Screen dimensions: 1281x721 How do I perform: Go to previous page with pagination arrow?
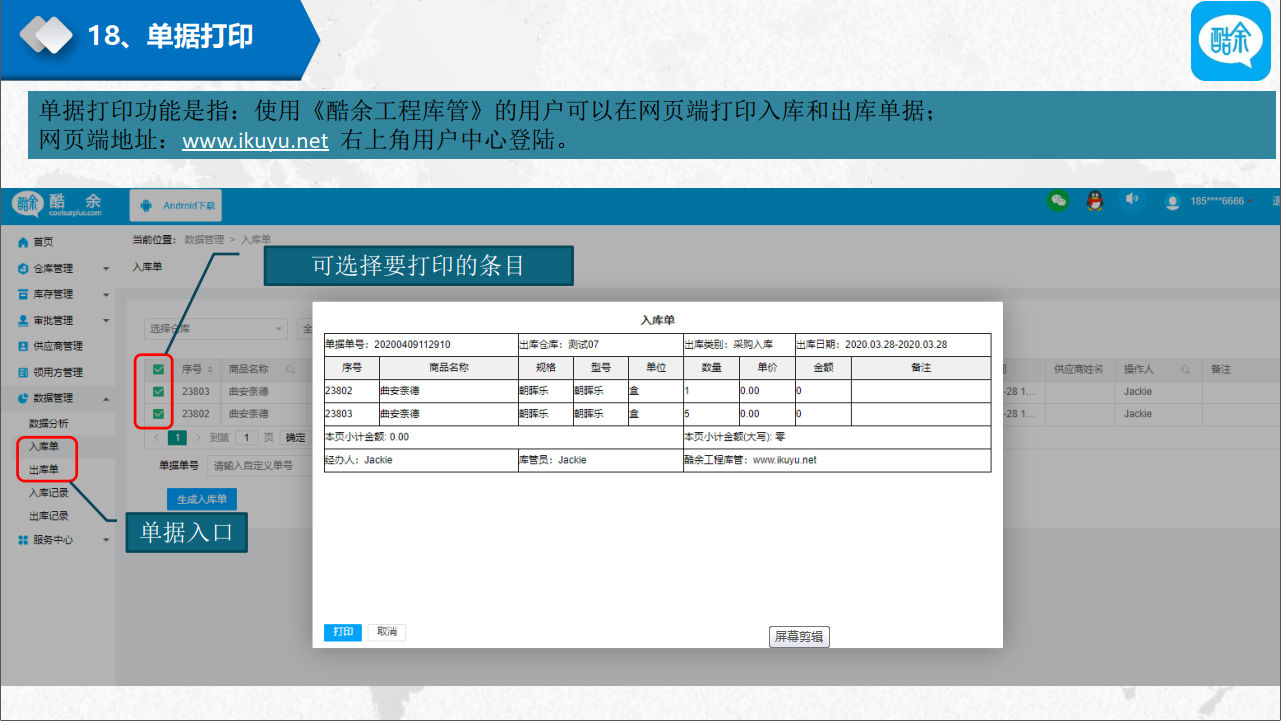pos(156,438)
